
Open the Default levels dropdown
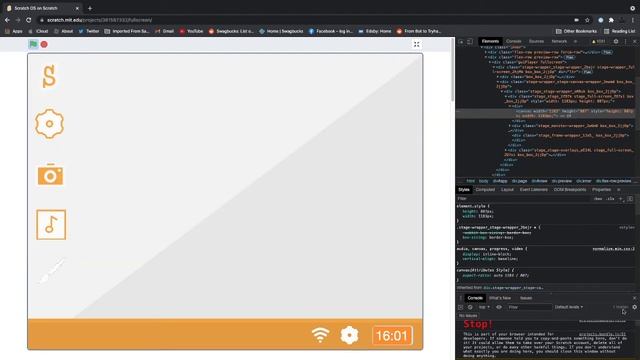click(x=569, y=307)
